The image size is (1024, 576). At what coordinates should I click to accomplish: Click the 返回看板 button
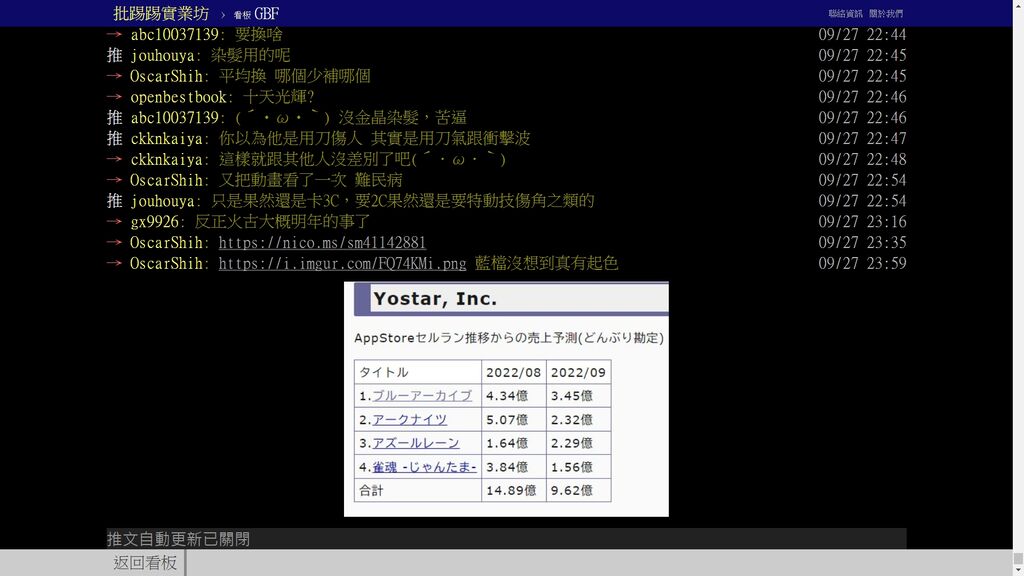[146, 562]
